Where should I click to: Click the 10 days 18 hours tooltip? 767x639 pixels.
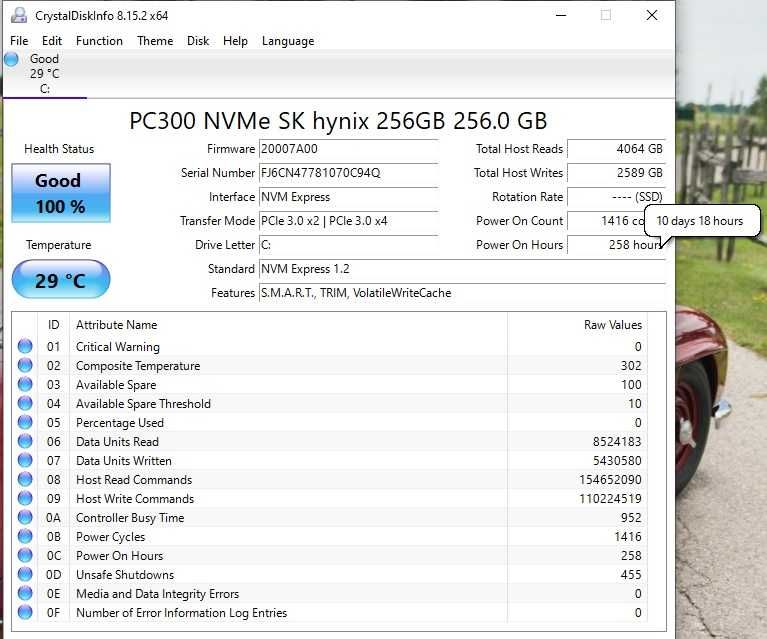(702, 221)
